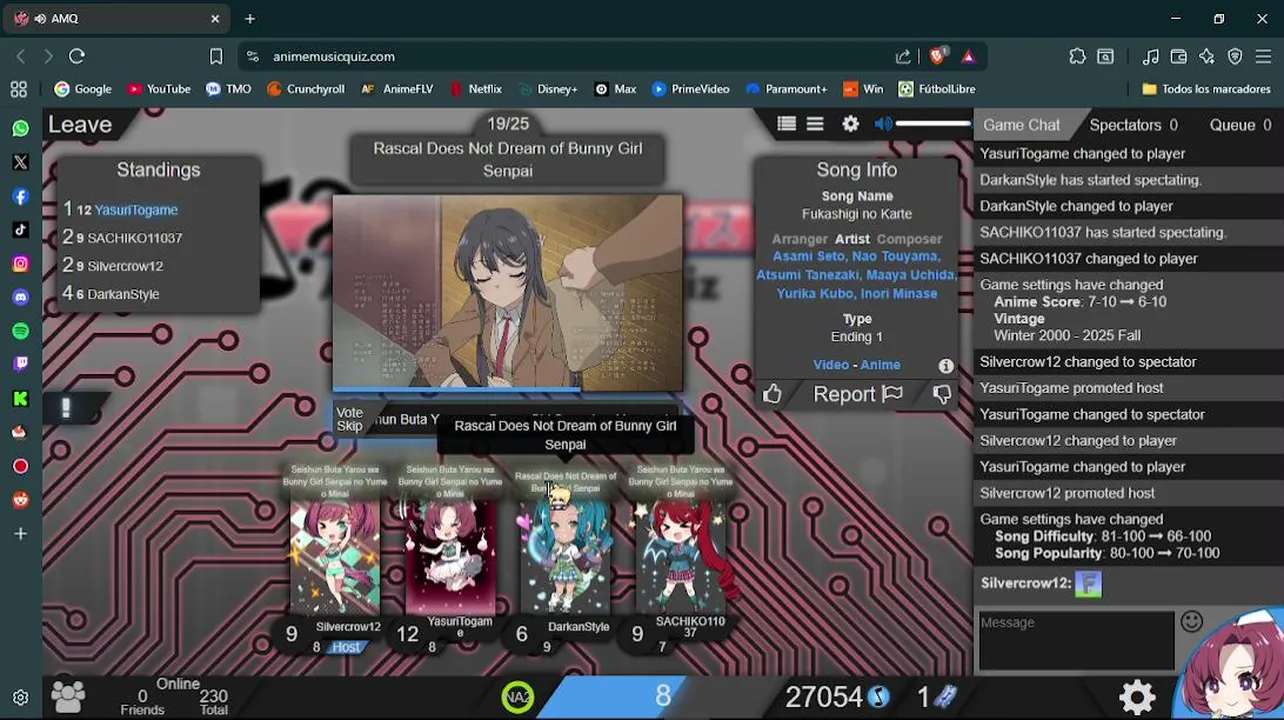Open the TikTok sidebar shortcut
The image size is (1284, 720).
(x=20, y=230)
